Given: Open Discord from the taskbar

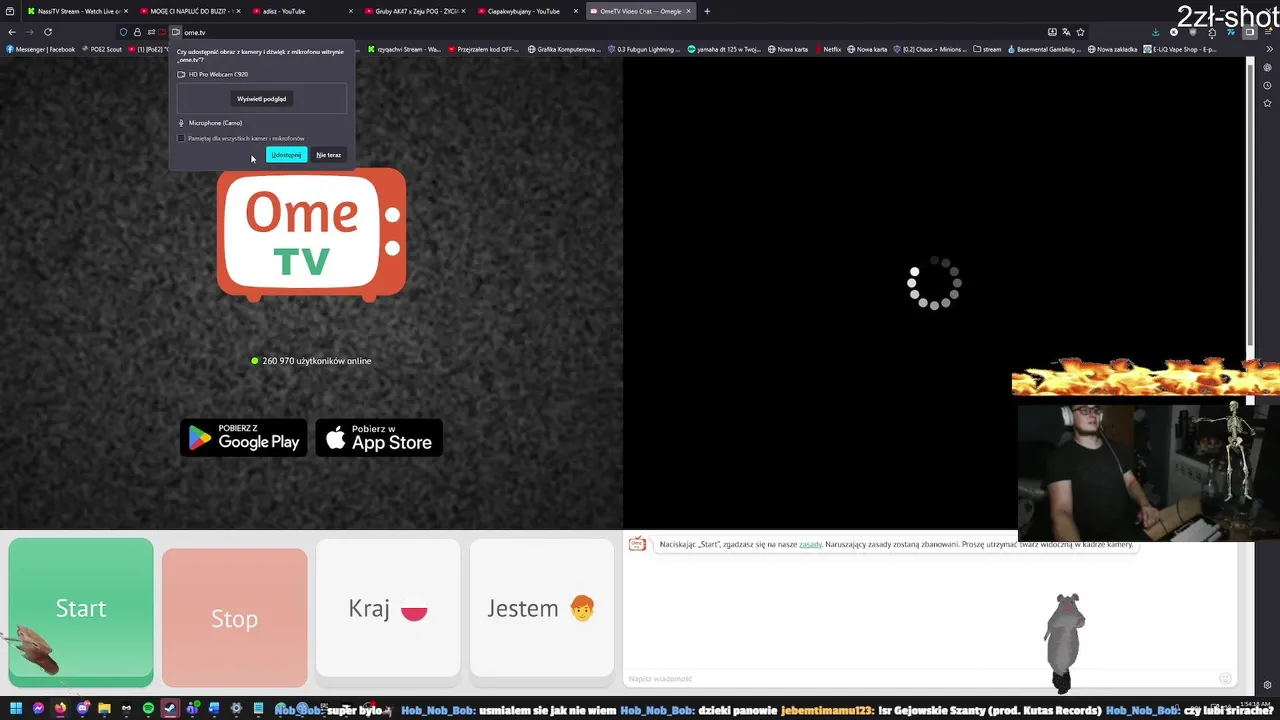Looking at the screenshot, I should point(83,708).
